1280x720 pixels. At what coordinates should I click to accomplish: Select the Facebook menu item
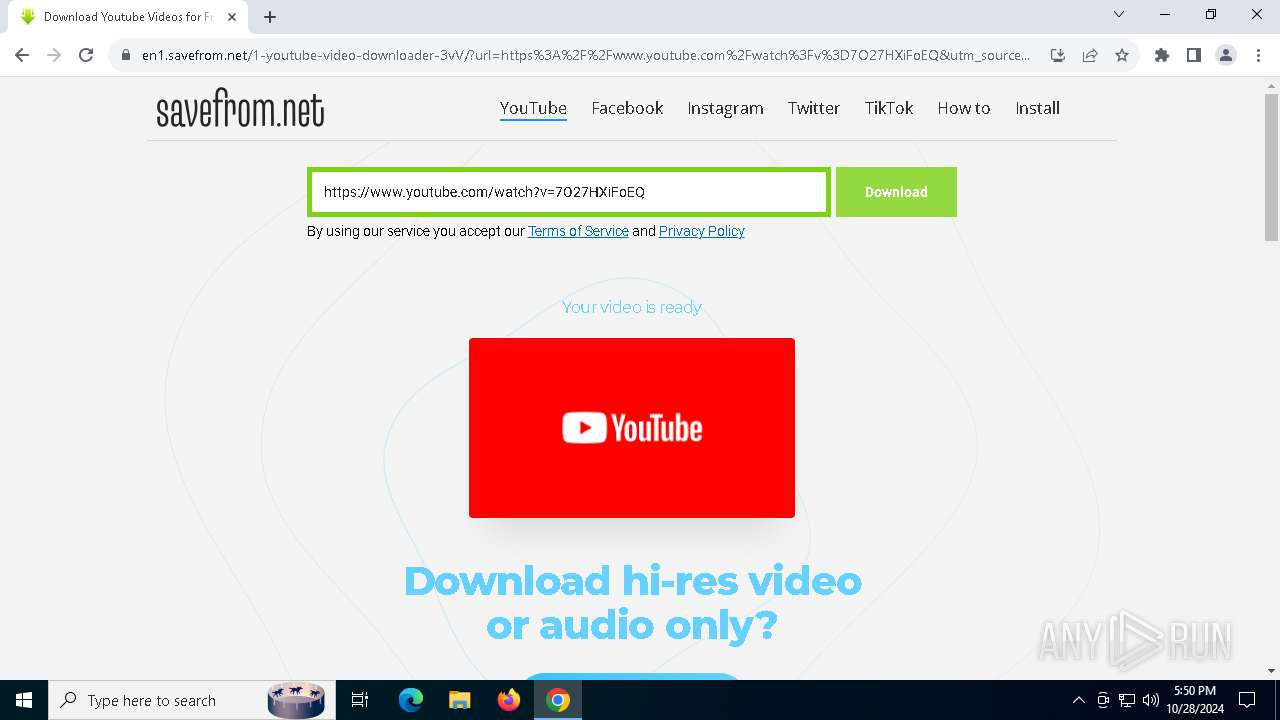coord(627,108)
